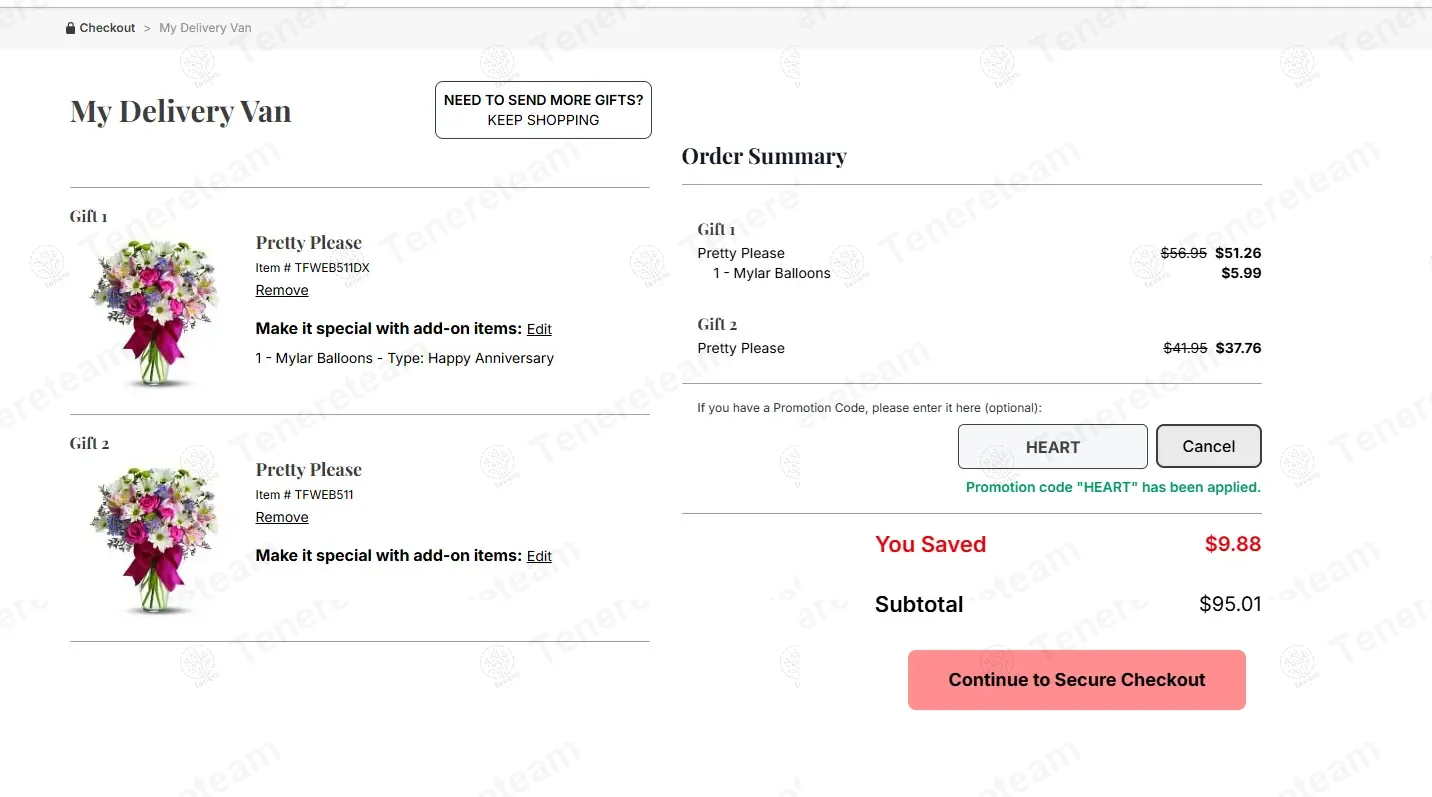Remove Gift 2 from the delivery van
Viewport: 1432px width, 797px height.
(x=282, y=517)
